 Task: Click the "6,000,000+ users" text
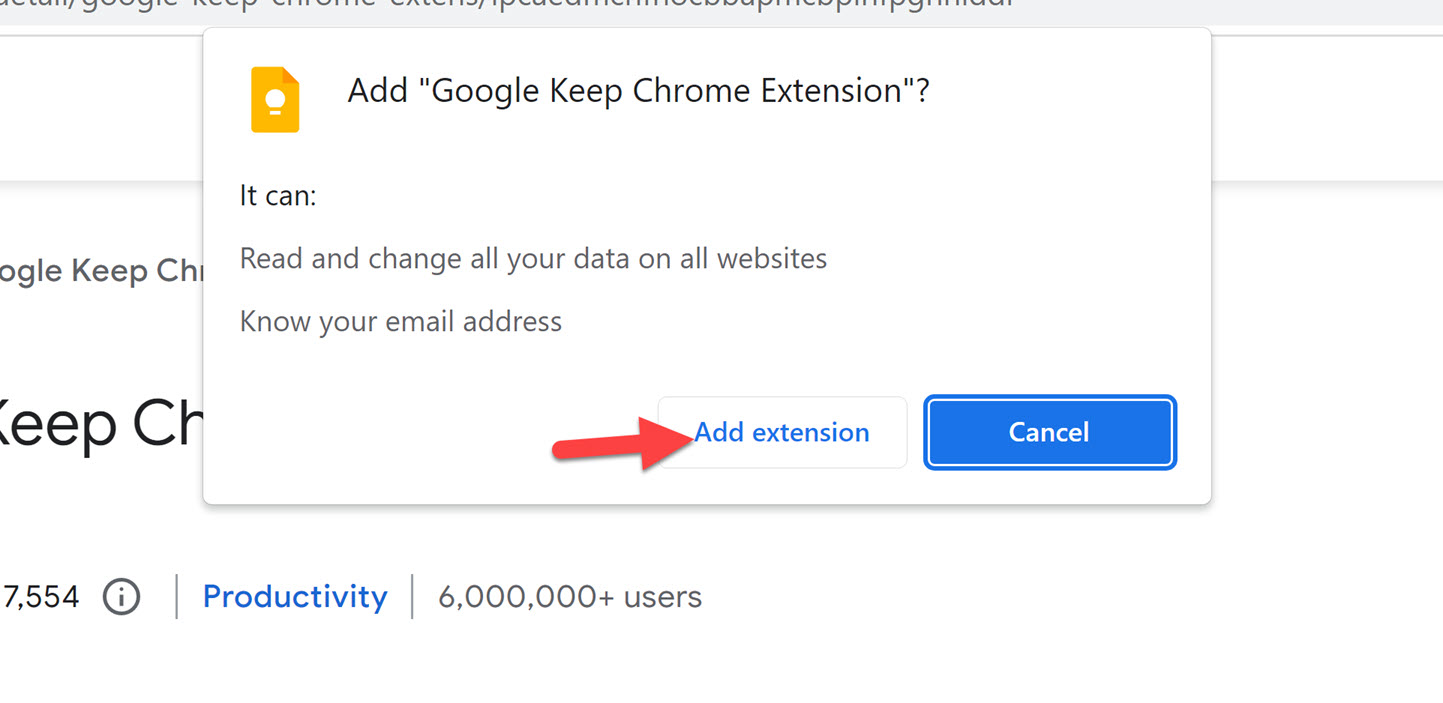pyautogui.click(x=570, y=597)
